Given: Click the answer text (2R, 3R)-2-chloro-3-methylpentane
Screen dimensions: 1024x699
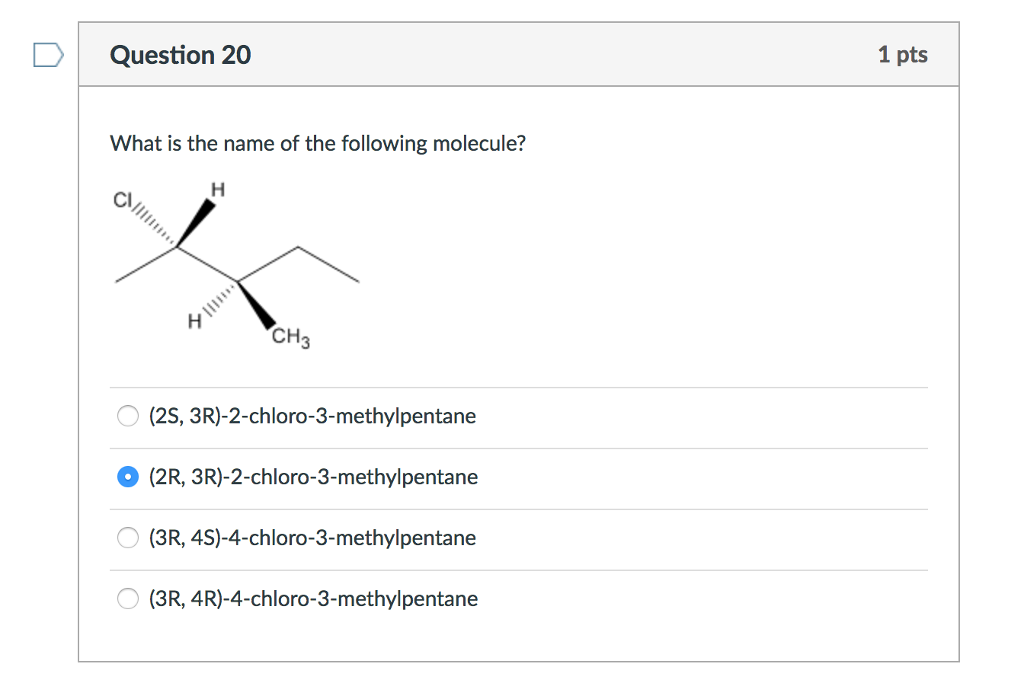Looking at the screenshot, I should pyautogui.click(x=313, y=477).
